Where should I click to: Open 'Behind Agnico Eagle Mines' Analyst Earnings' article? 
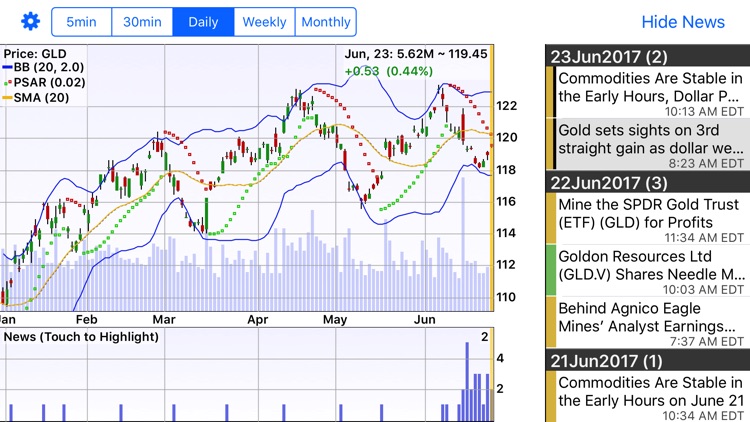coord(647,322)
